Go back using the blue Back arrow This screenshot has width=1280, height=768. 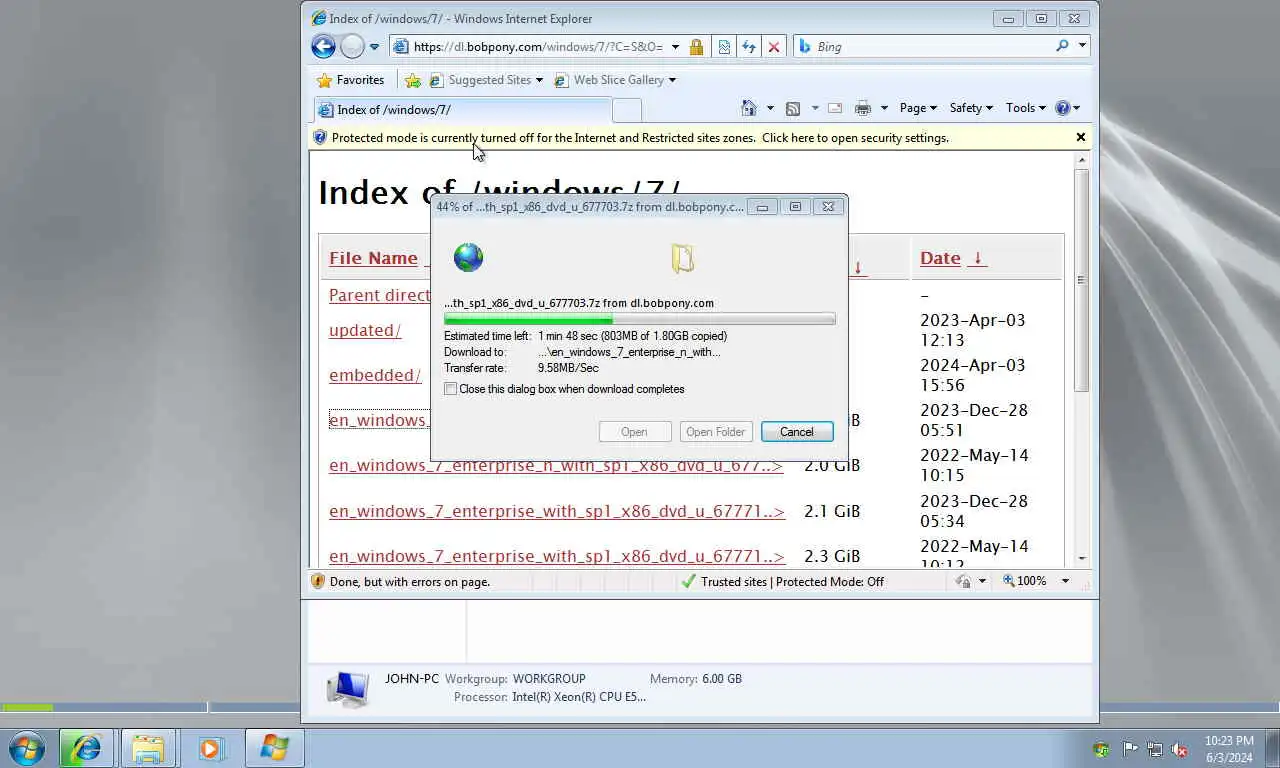[323, 46]
